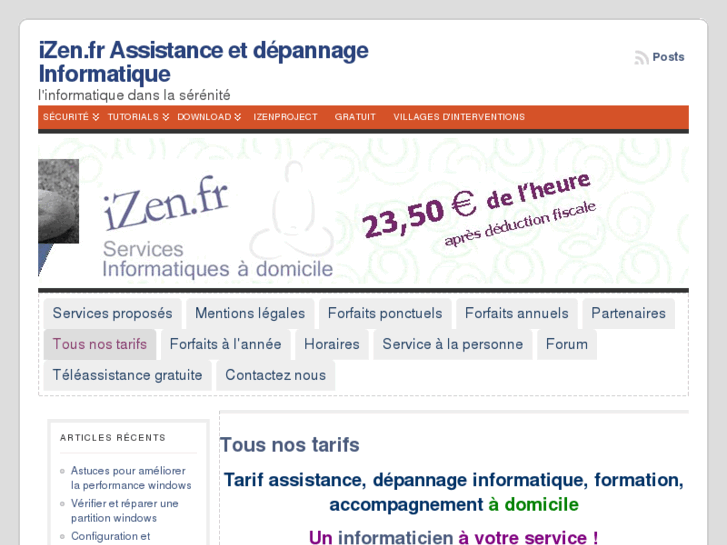727x545 pixels.
Task: Click the Tous nos tarifs page heading
Action: pyautogui.click(x=289, y=445)
